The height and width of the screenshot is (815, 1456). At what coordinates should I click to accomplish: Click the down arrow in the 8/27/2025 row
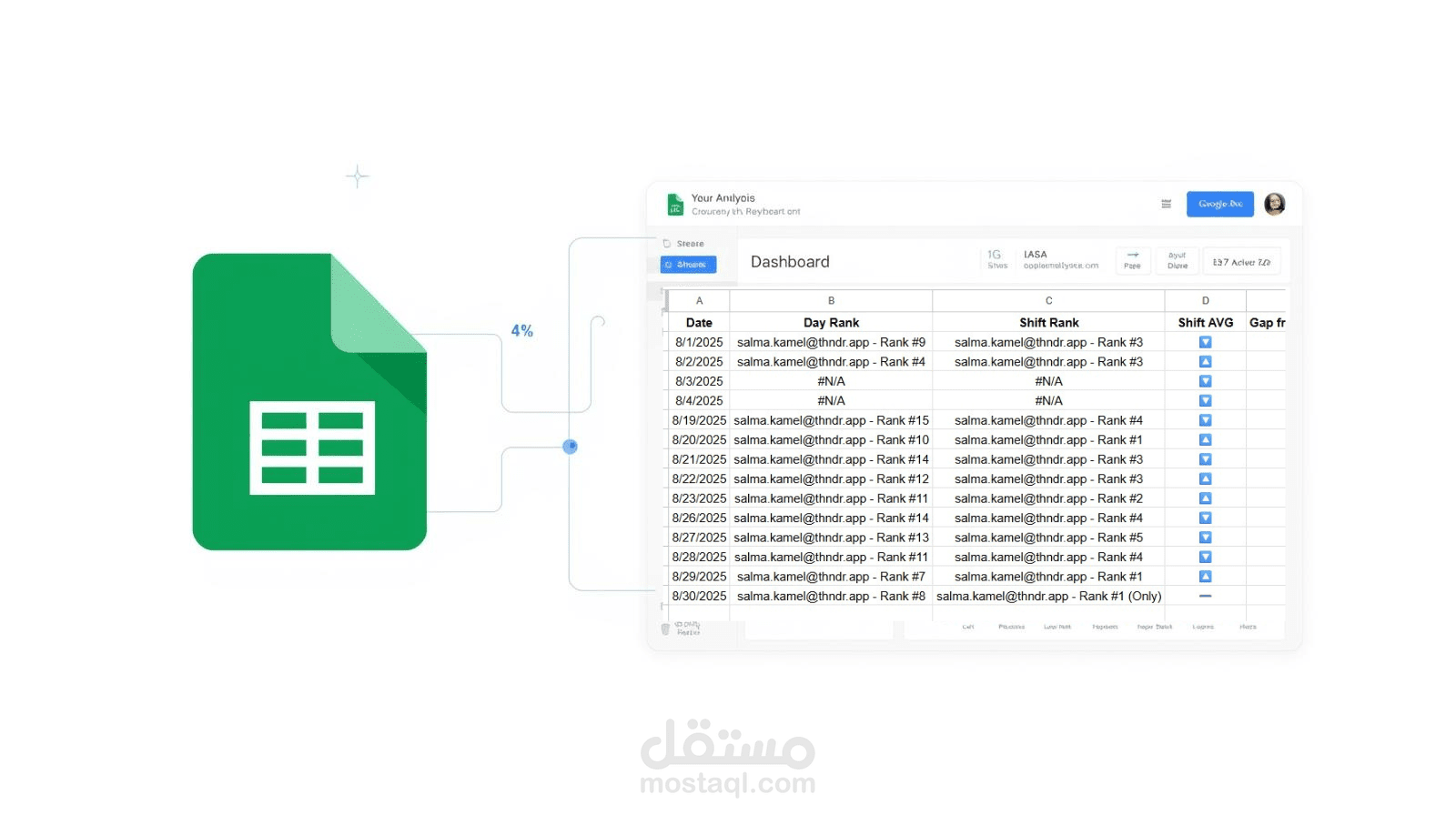pos(1205,538)
